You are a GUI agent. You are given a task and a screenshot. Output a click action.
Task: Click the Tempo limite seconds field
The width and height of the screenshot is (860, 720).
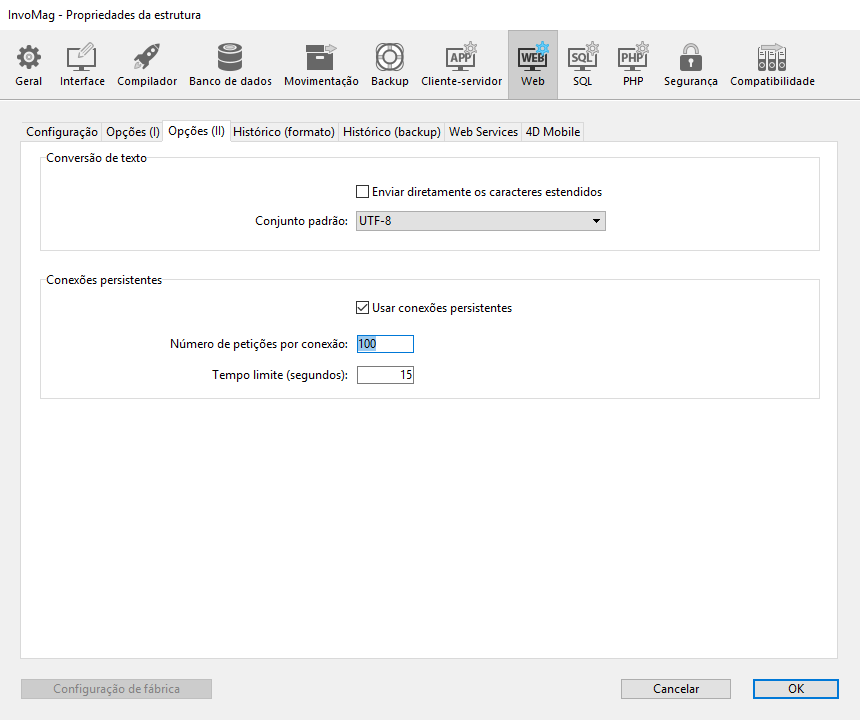(x=385, y=375)
